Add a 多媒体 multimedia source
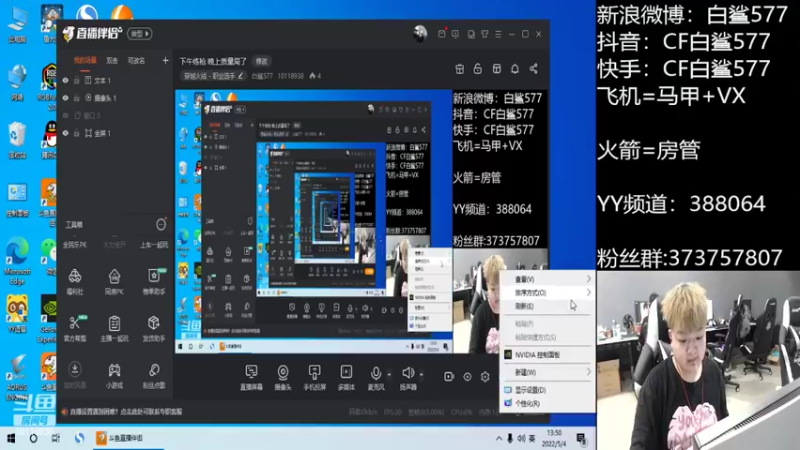 tap(346, 378)
